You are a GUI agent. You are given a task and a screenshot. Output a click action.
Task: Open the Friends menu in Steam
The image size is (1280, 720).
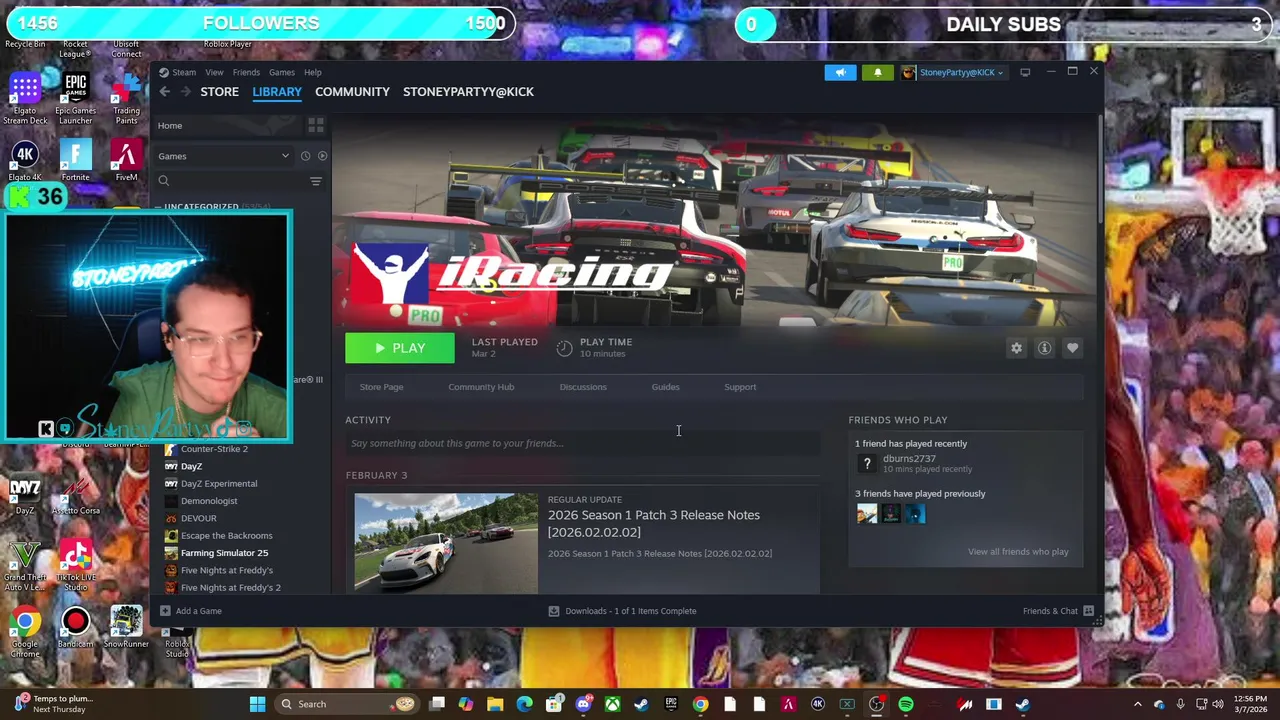click(246, 72)
